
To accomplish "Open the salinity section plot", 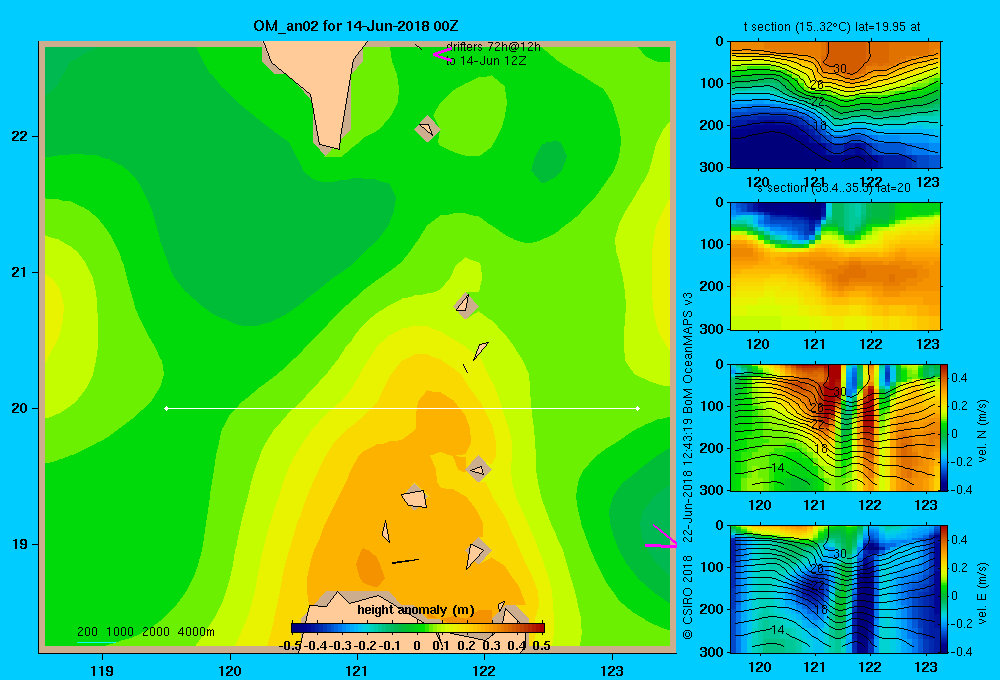I will [x=835, y=266].
